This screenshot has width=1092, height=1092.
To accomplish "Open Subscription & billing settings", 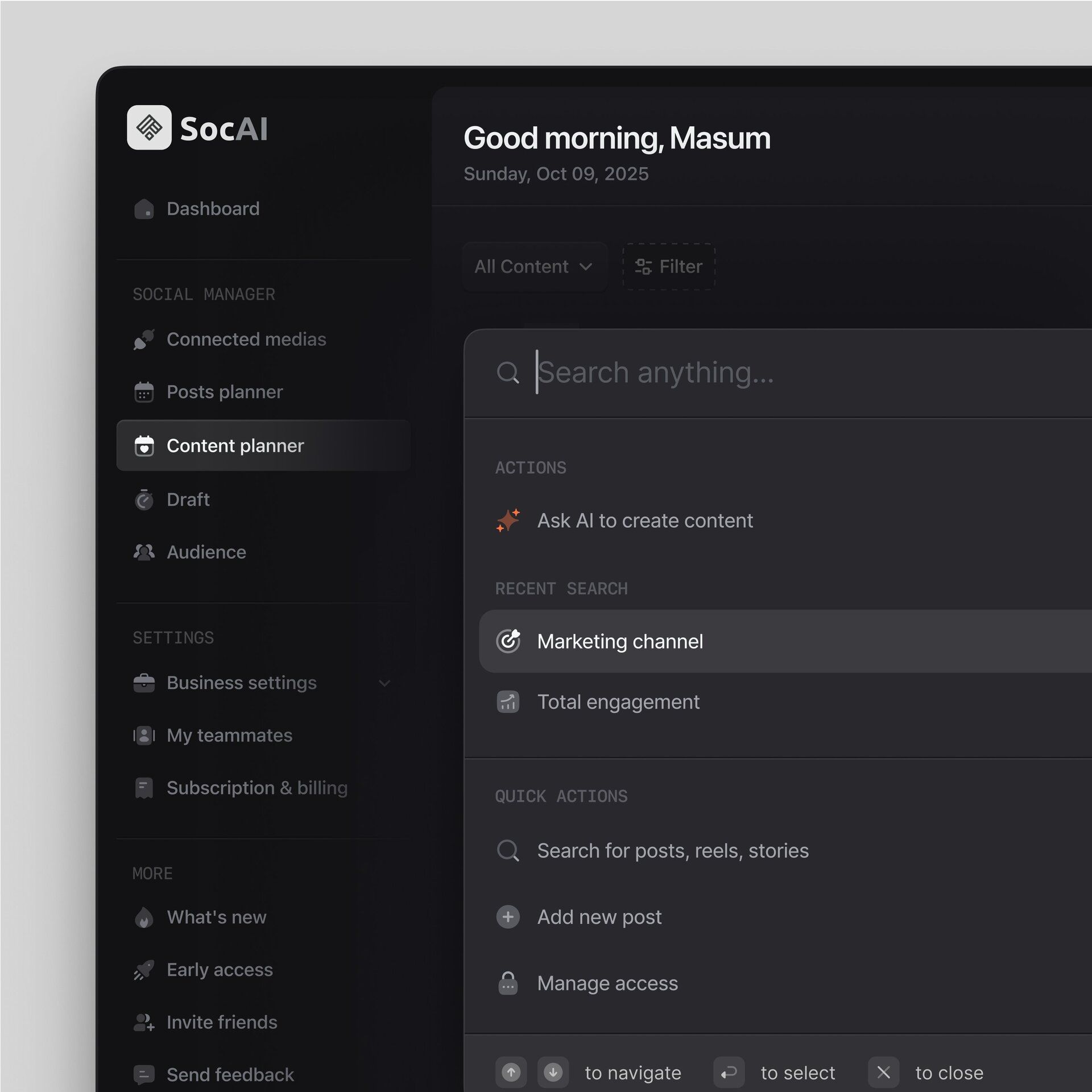I will [257, 788].
